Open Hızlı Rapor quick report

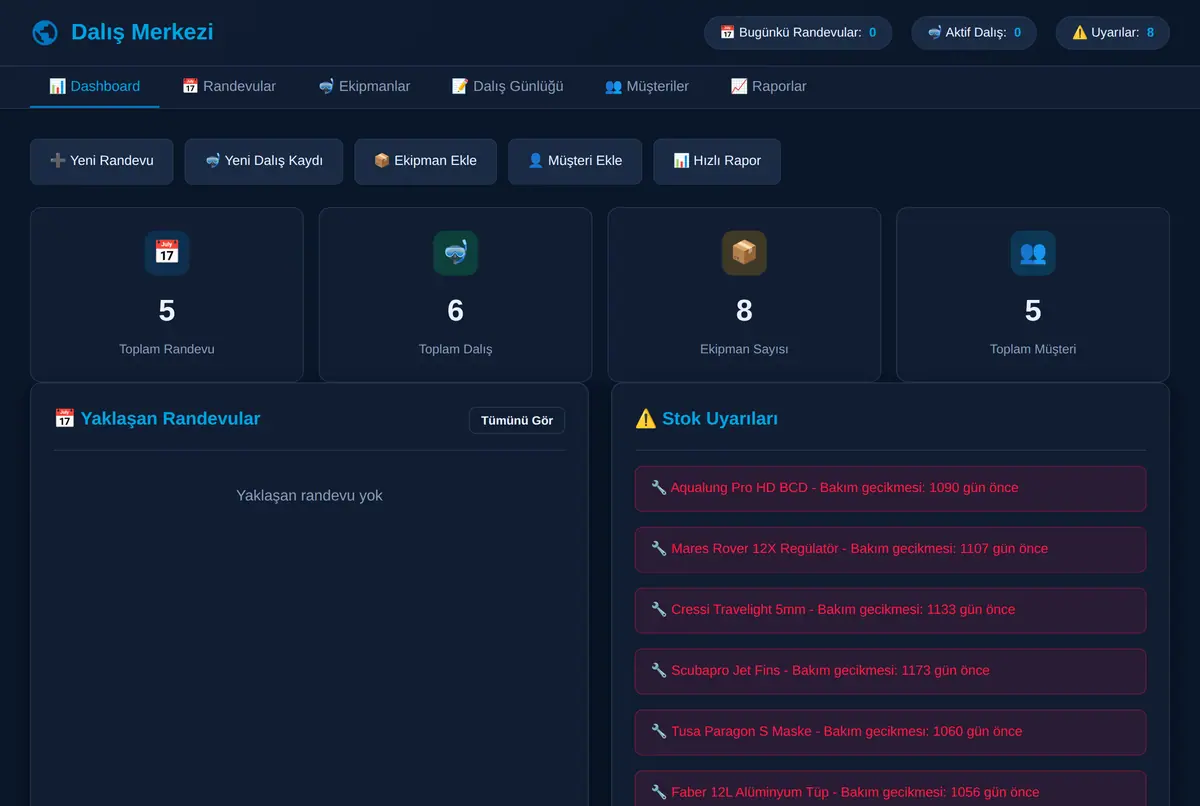click(717, 161)
